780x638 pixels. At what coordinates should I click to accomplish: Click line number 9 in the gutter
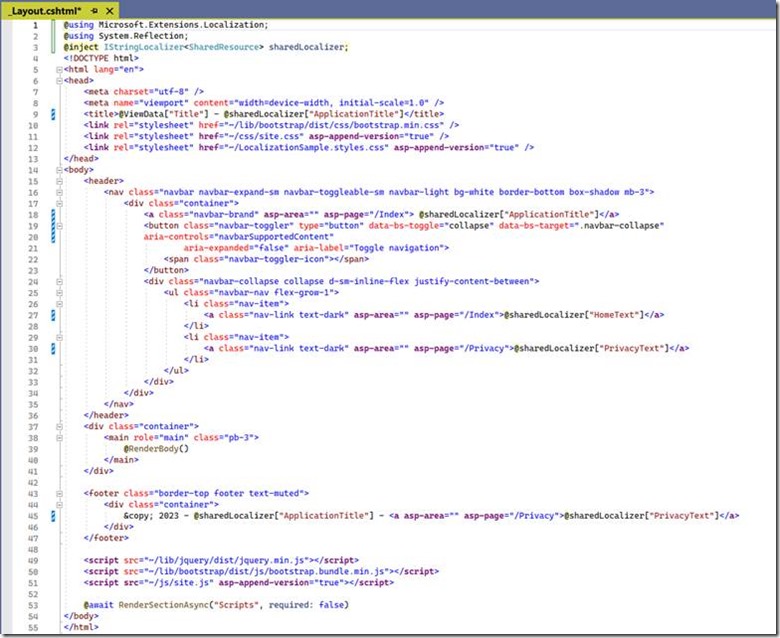pos(35,114)
